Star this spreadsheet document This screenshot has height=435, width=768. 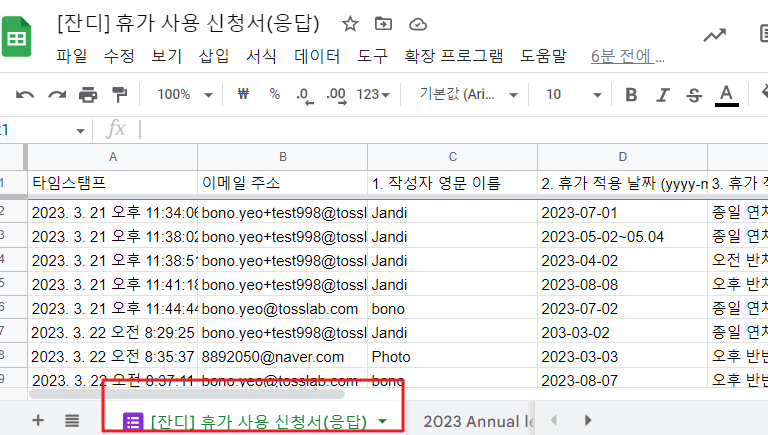click(350, 23)
